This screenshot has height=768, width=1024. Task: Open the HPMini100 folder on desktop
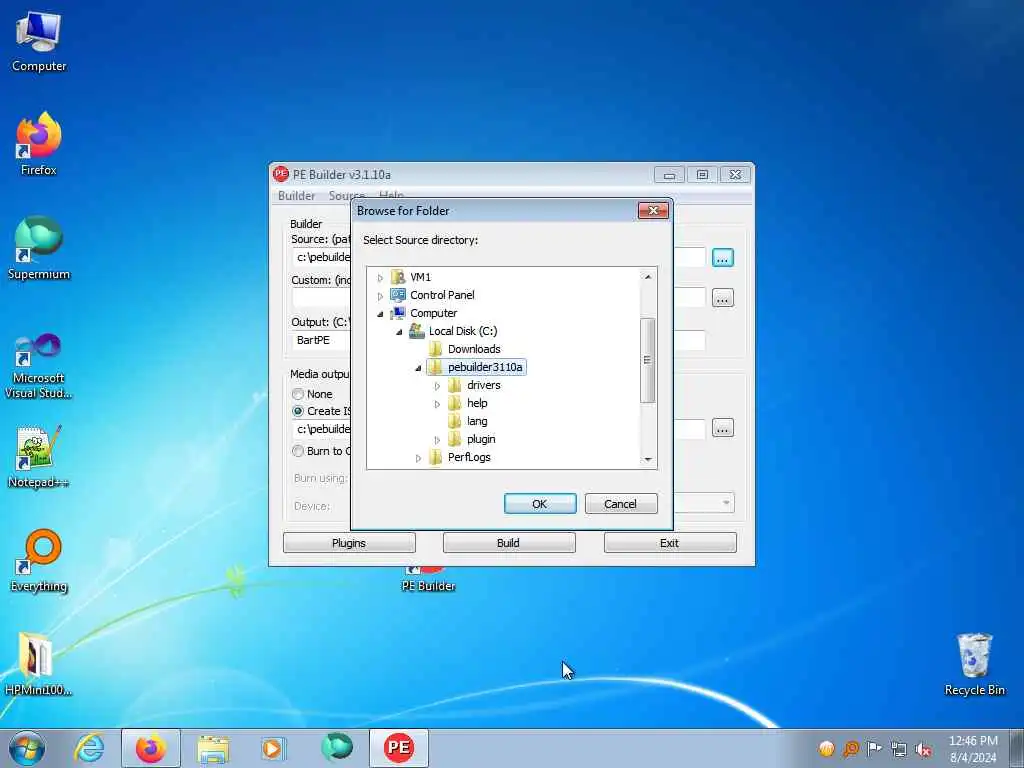[37, 664]
